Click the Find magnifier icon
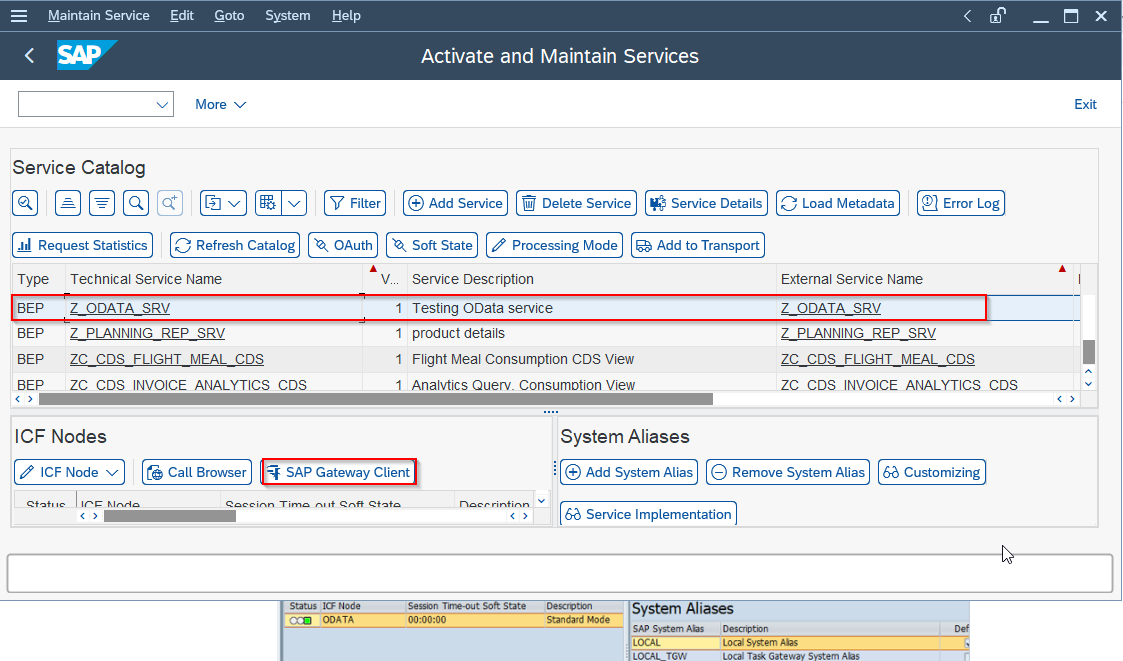This screenshot has height=661, width=1123. (x=136, y=203)
